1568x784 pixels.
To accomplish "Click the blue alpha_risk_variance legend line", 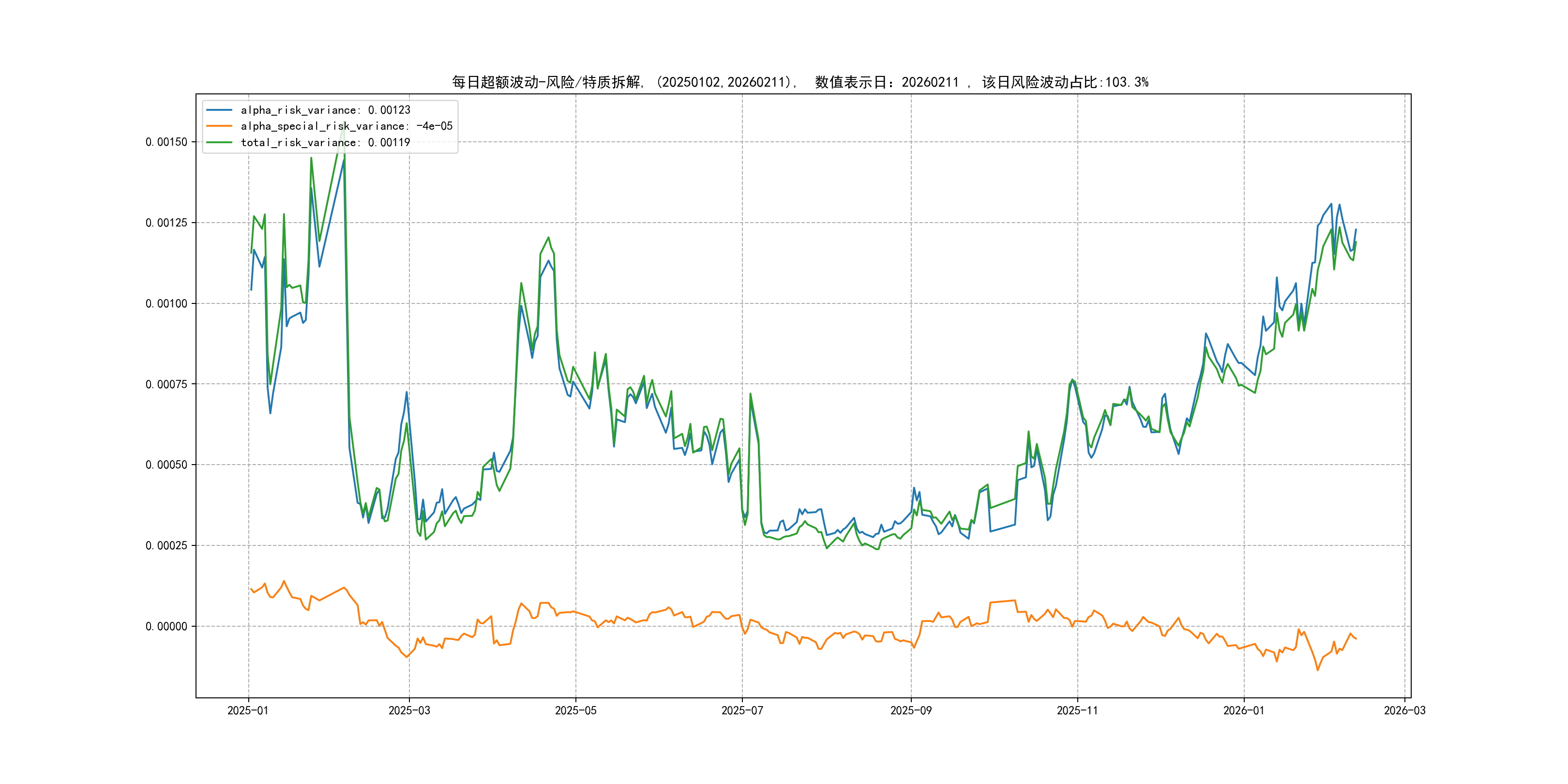I will tap(219, 110).
